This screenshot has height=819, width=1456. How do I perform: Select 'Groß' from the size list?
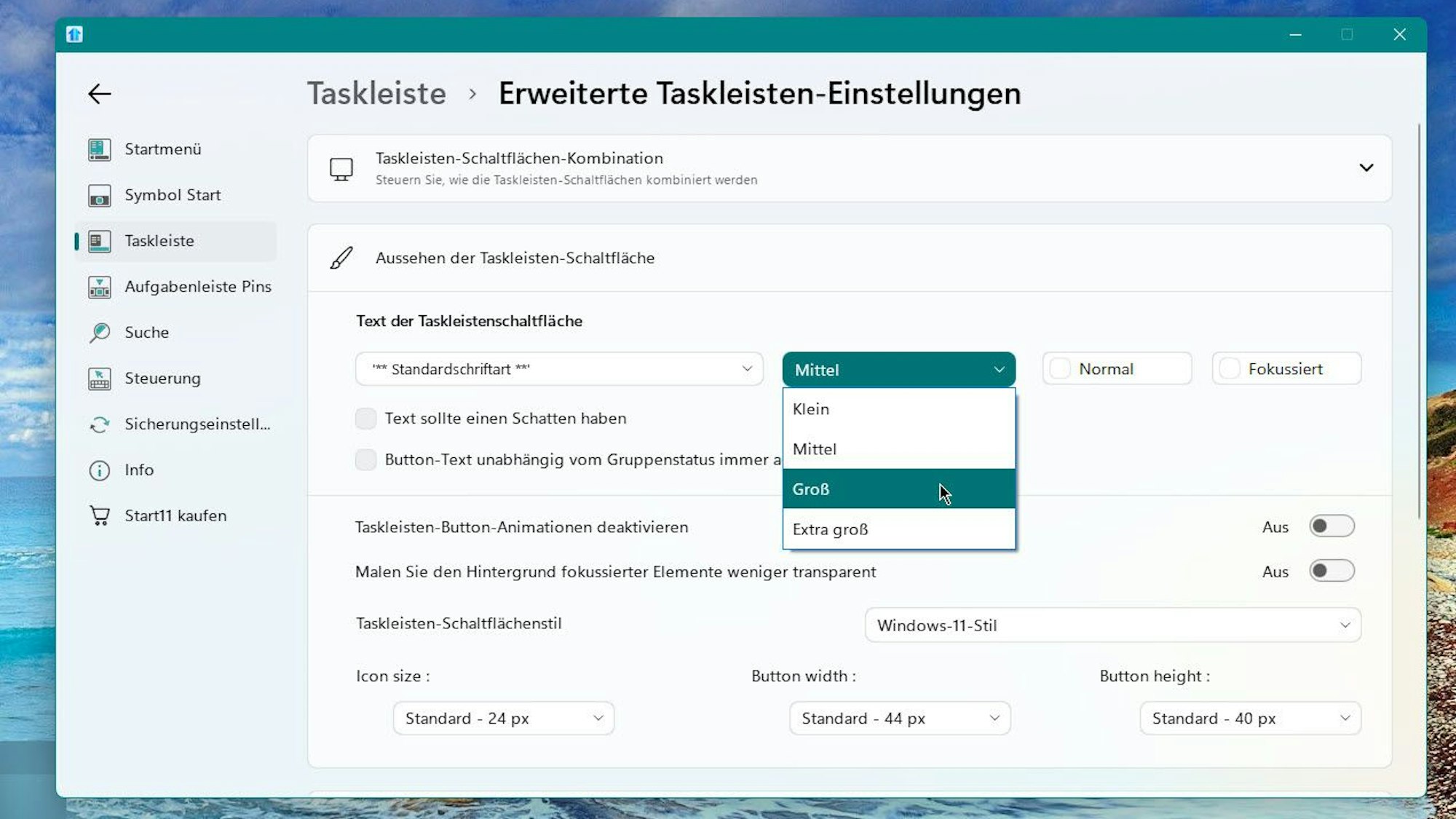[837, 488]
